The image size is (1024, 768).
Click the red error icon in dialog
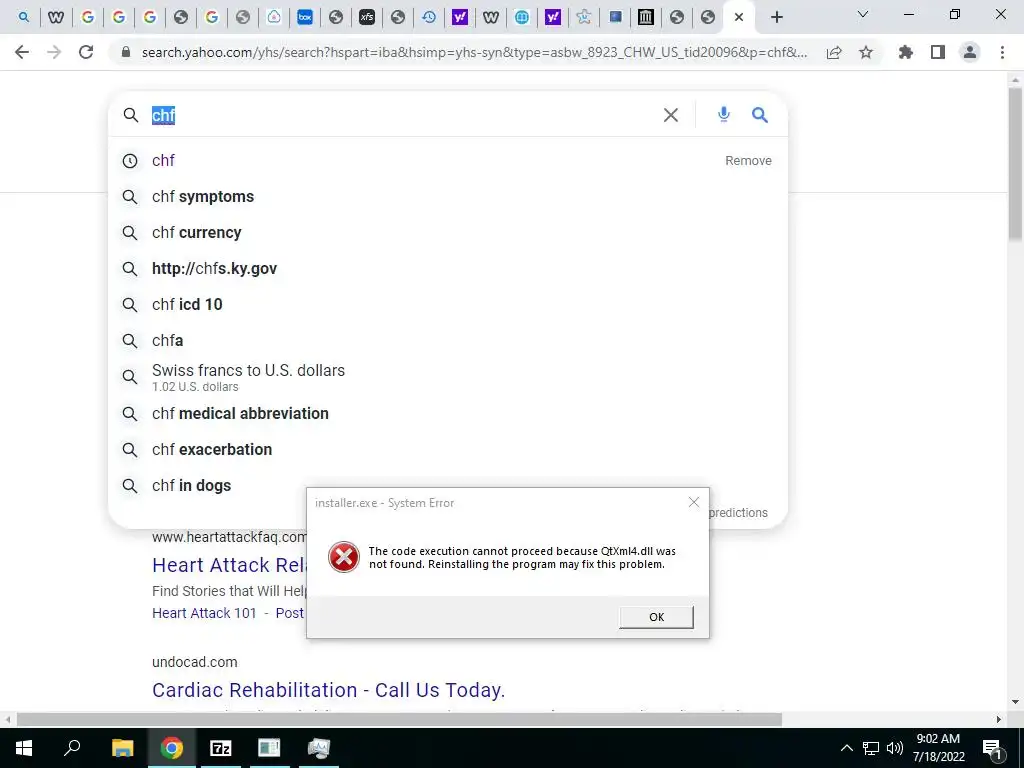[344, 557]
